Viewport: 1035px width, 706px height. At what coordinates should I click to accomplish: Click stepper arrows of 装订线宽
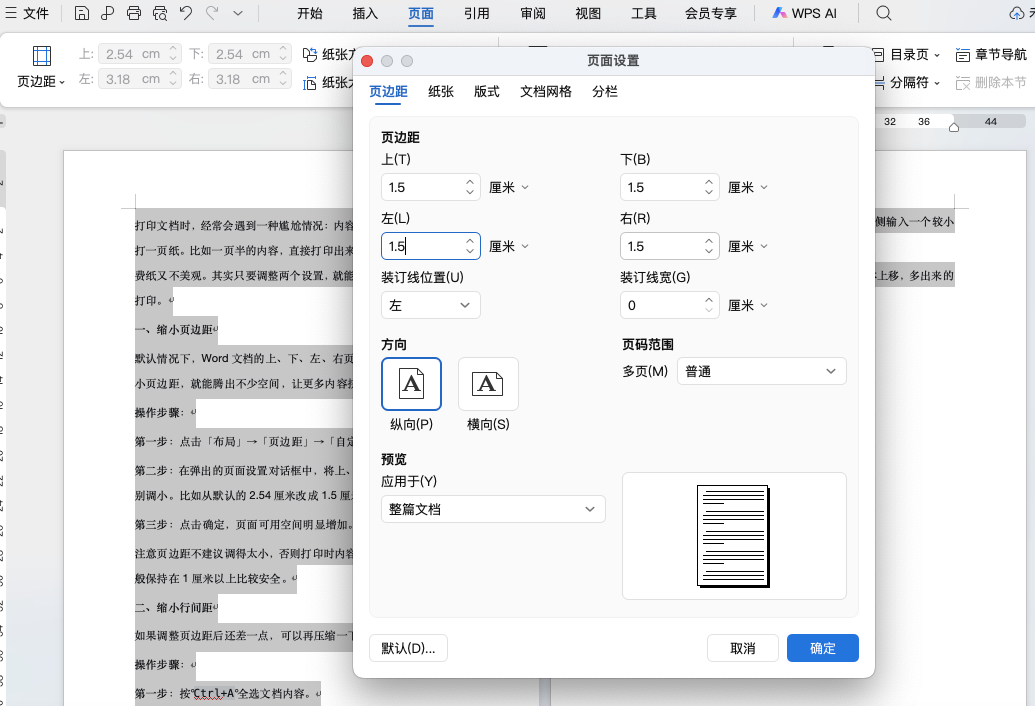(x=709, y=305)
